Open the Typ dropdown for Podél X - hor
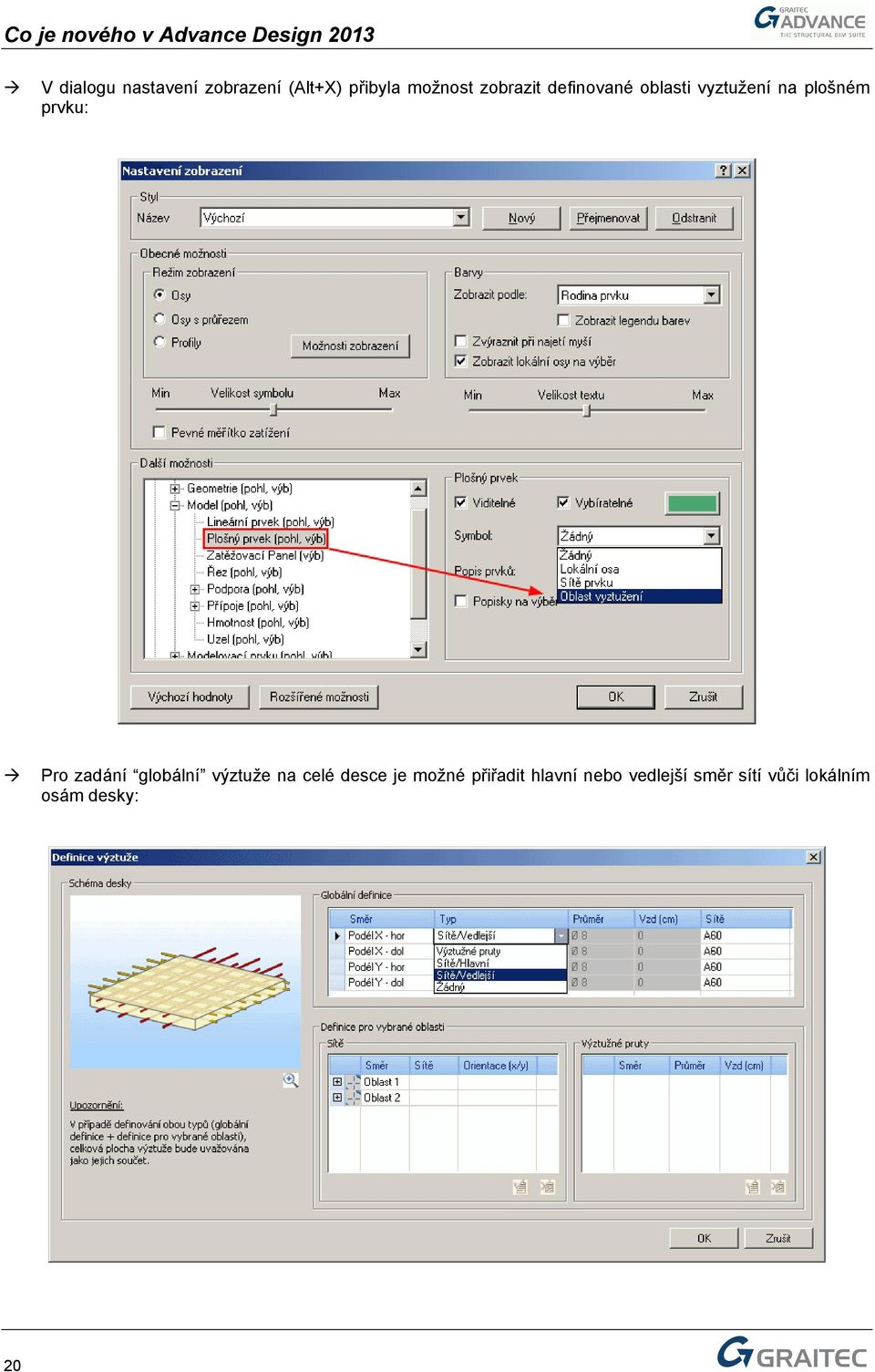The height and width of the screenshot is (1372, 875). coord(561,935)
